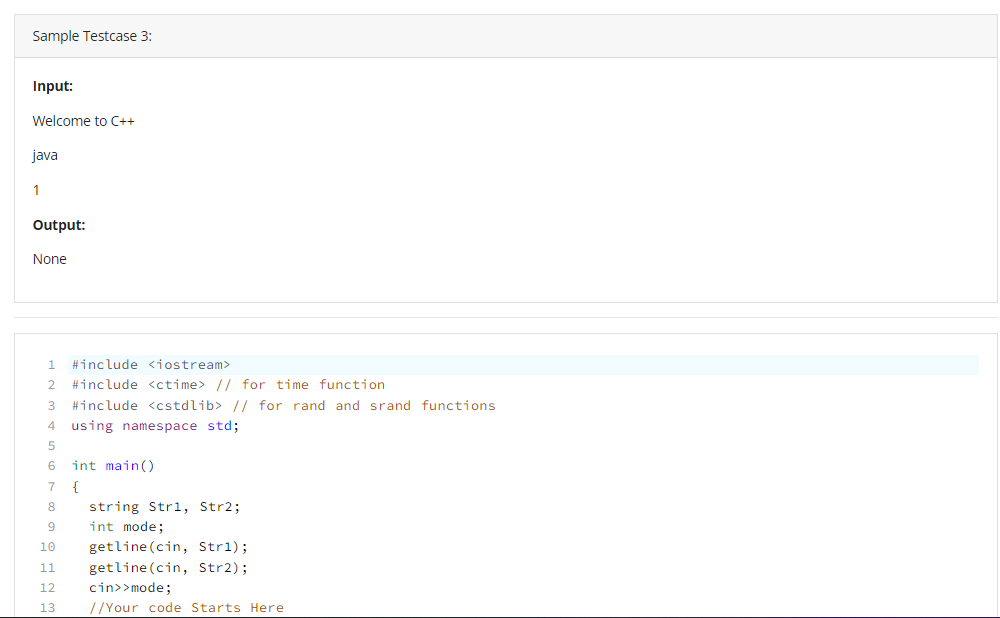Select the mode input value 1

click(x=36, y=189)
